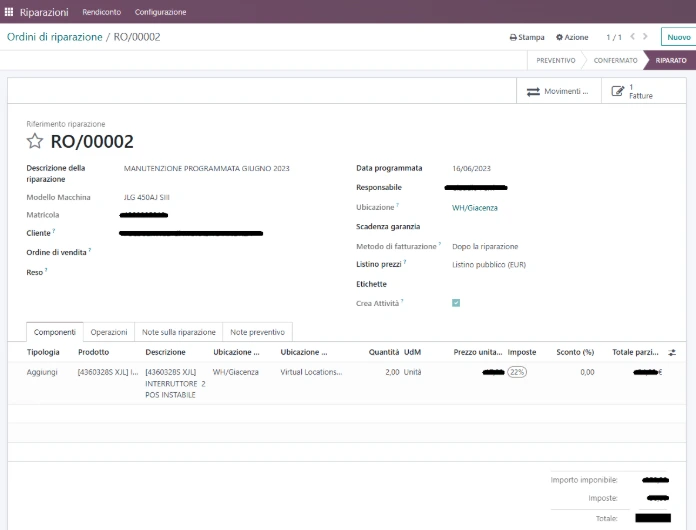Click Metodo di fatturazione Dopo la riparazione
Viewport: 696px width, 530px height.
485,246
